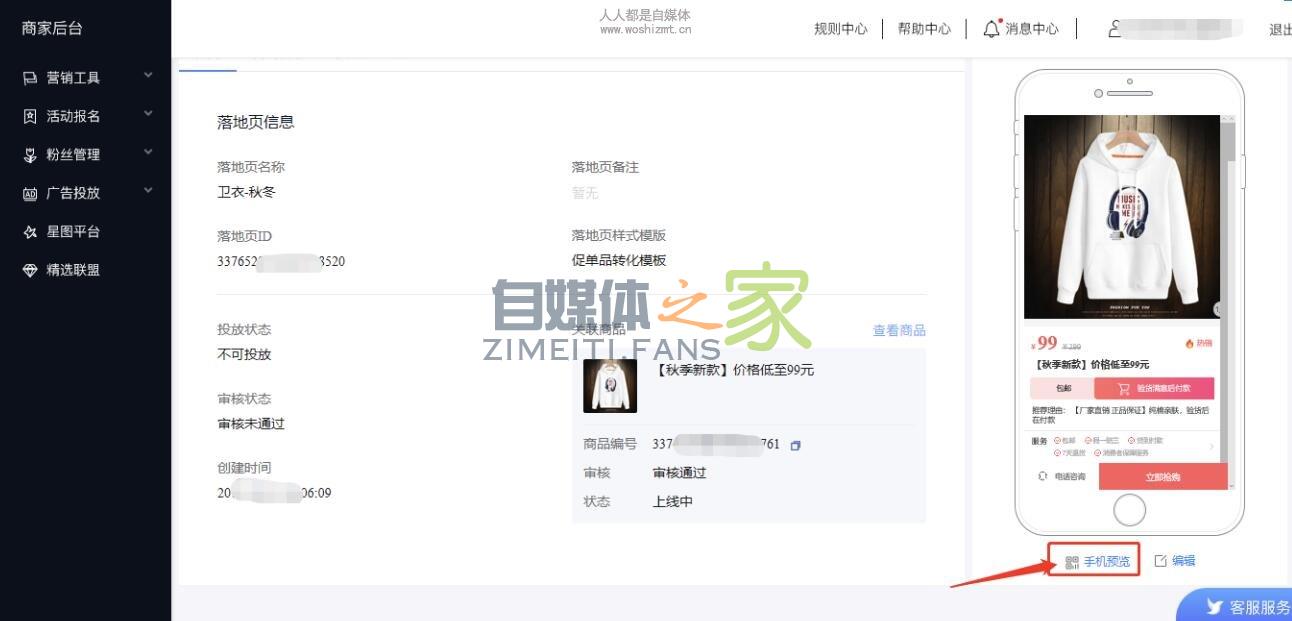This screenshot has width=1292, height=621.
Task: Expand the 活动报名 menu chevron
Action: (148, 114)
